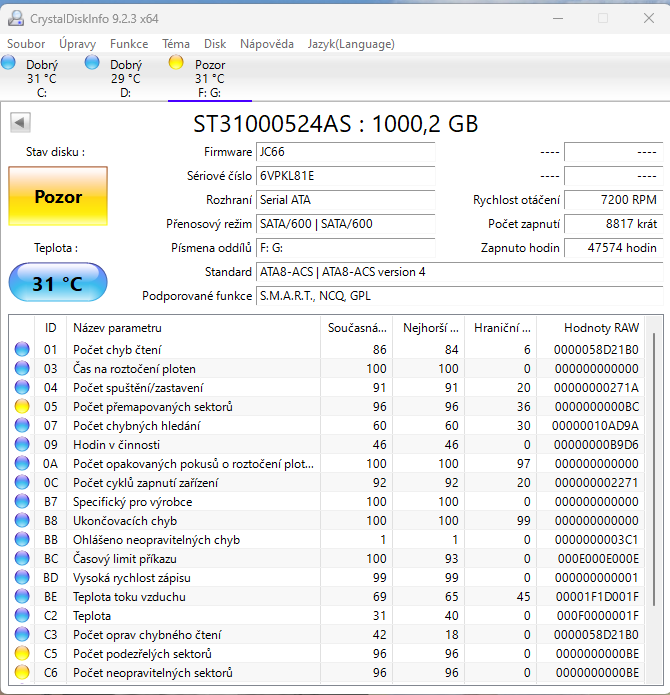
Task: Click blue status icon for Počet chyb čtení
Action: (22, 350)
